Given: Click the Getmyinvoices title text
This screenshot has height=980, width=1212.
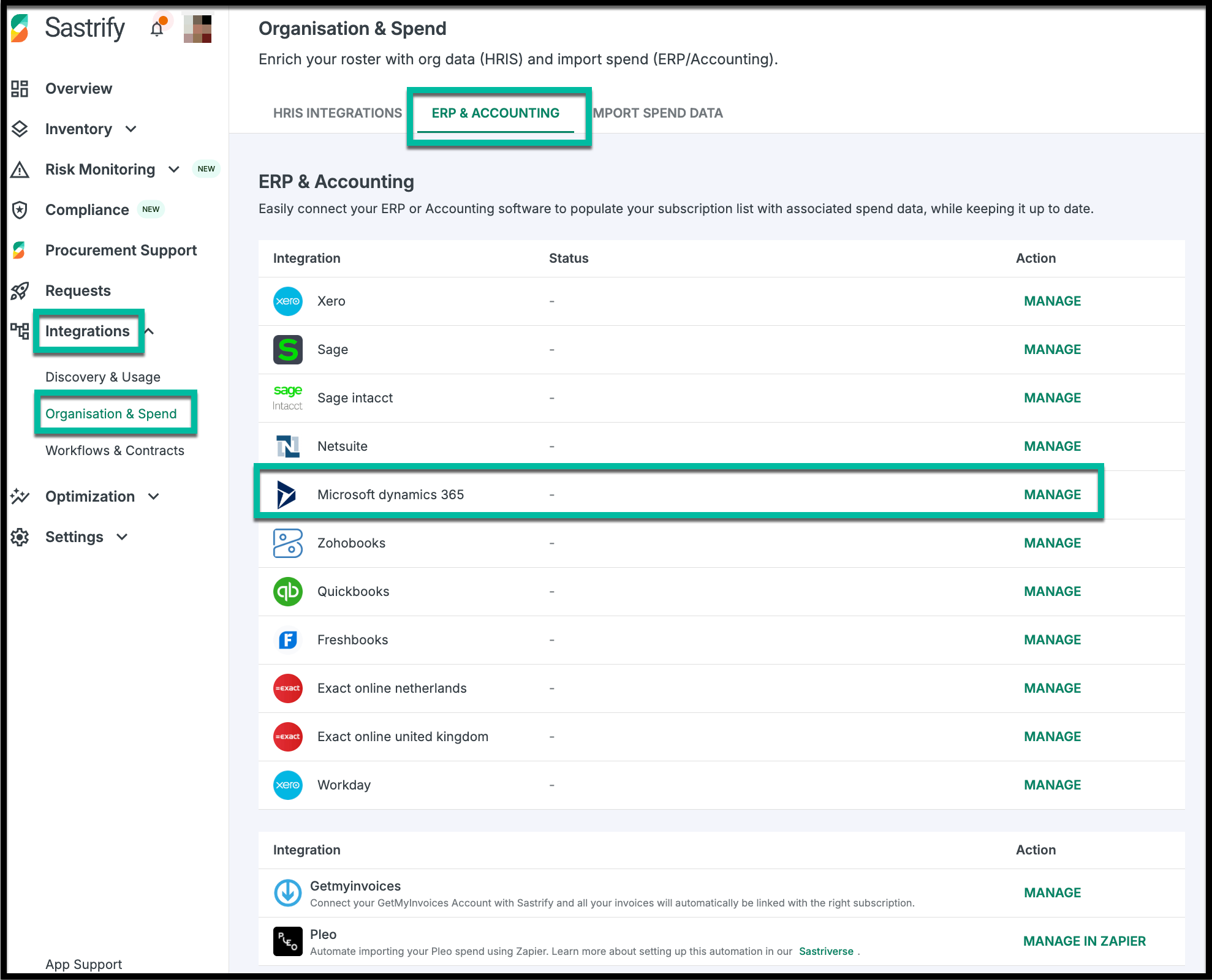Looking at the screenshot, I should pyautogui.click(x=355, y=886).
